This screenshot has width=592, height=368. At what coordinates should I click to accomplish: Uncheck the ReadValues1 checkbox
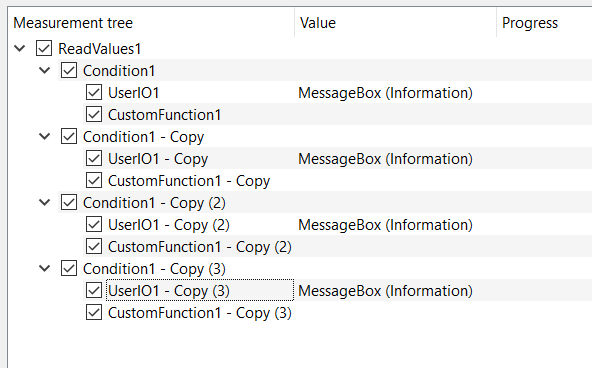coord(44,48)
